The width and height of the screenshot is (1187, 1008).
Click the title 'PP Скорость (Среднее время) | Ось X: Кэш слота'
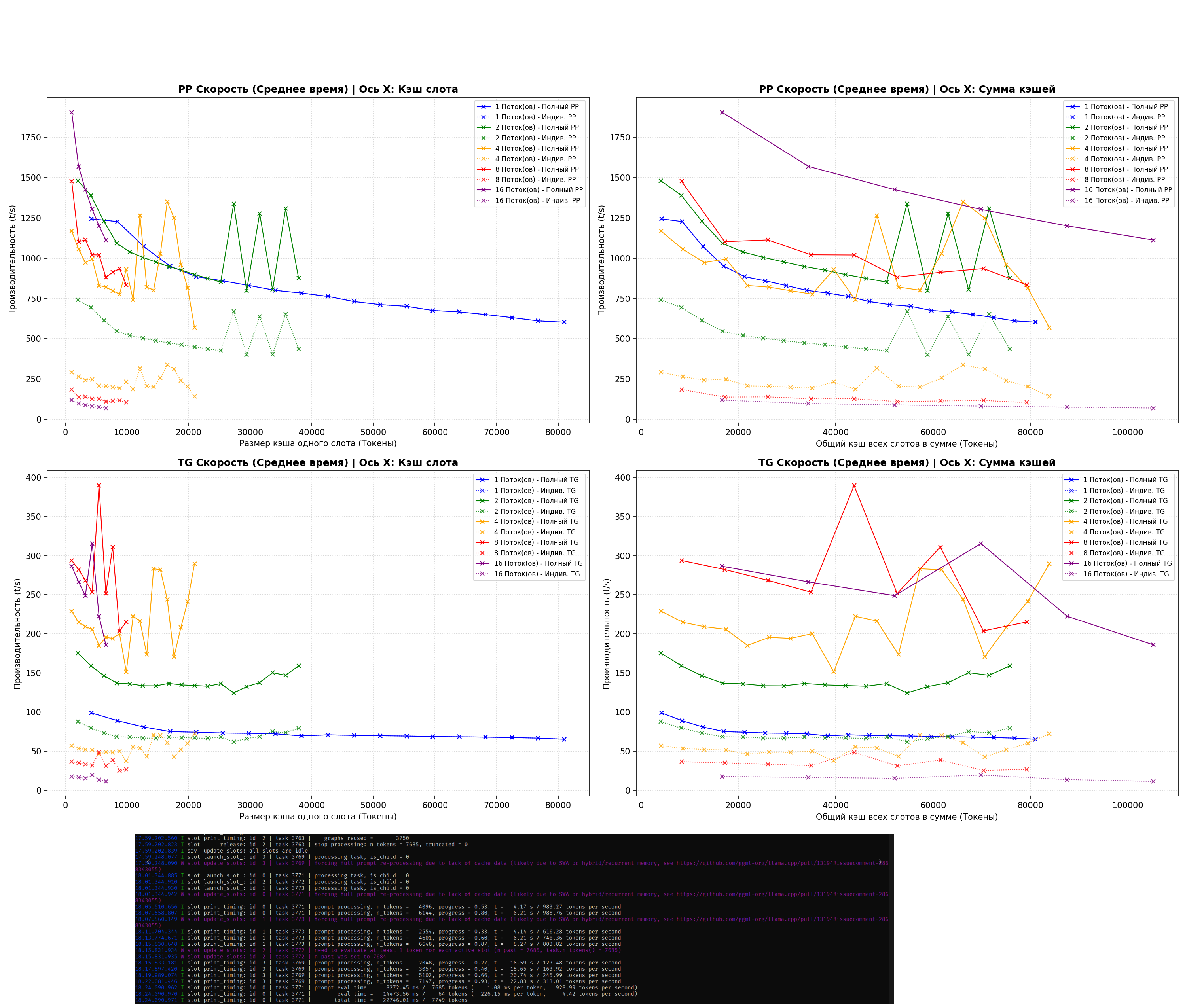pos(318,89)
